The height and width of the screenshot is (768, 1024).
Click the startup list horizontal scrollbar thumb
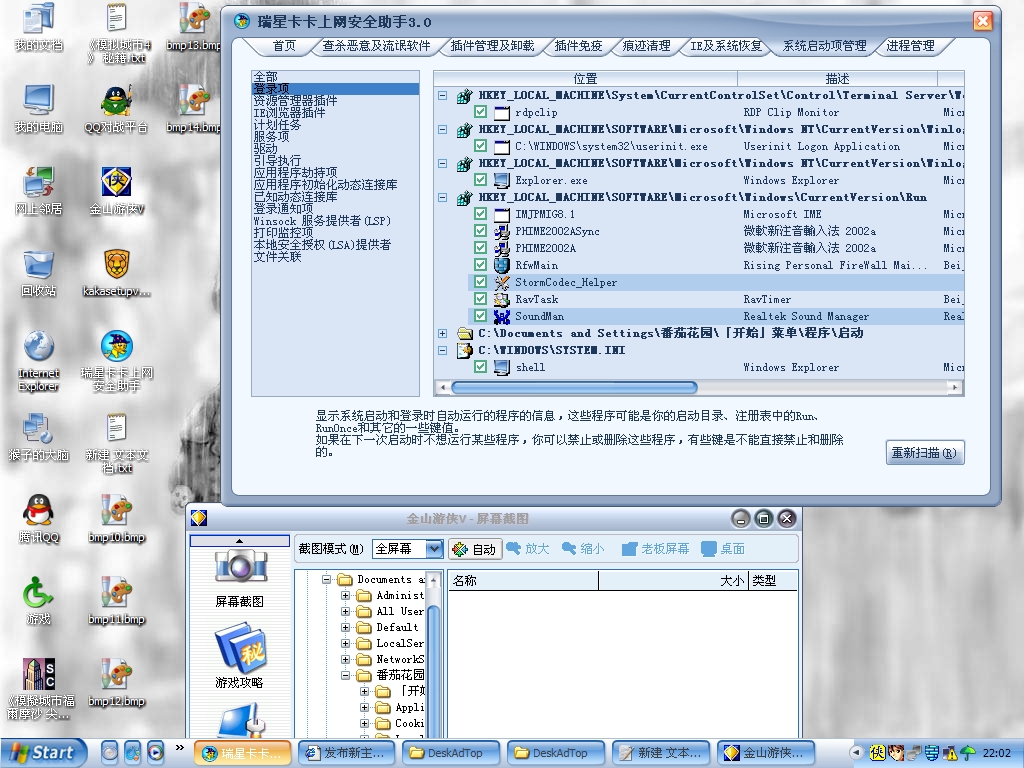pyautogui.click(x=574, y=387)
